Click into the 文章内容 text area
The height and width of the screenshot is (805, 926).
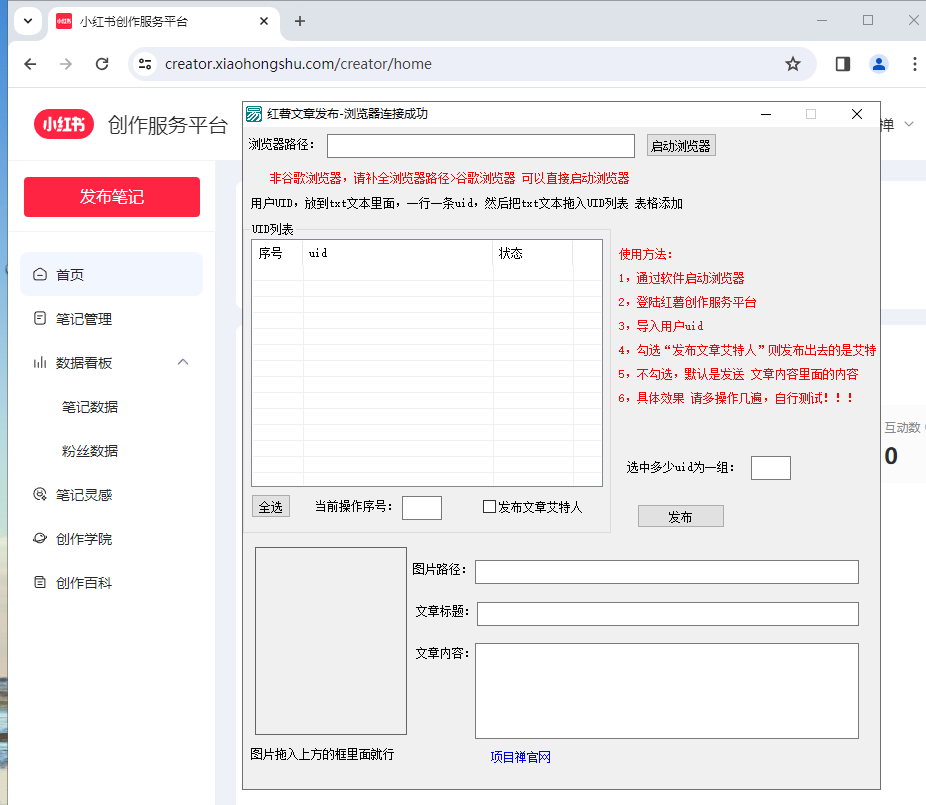coord(667,690)
